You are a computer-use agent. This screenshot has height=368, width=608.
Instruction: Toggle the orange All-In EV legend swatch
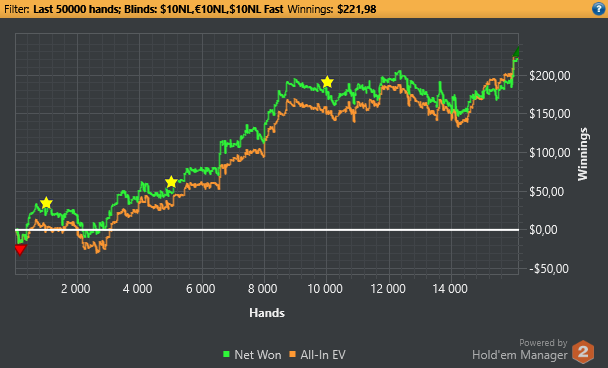coord(293,354)
